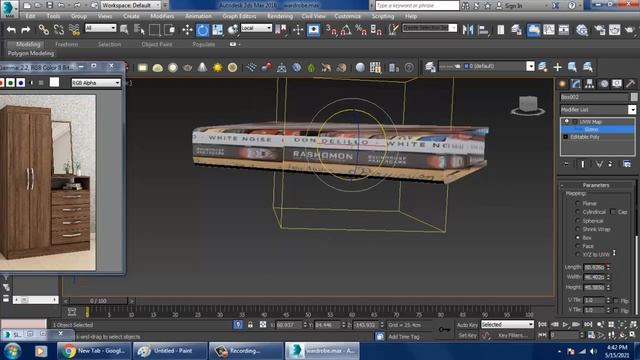This screenshot has height=360, width=640.
Task: Open the Mirror tool
Action: [x=468, y=30]
